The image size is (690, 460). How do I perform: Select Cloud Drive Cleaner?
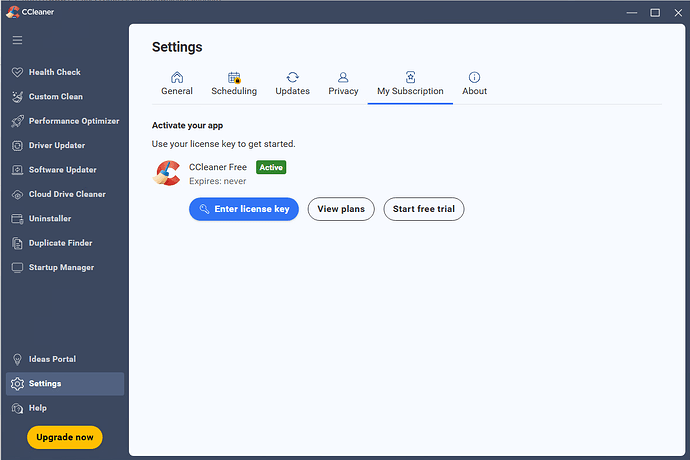[65, 195]
